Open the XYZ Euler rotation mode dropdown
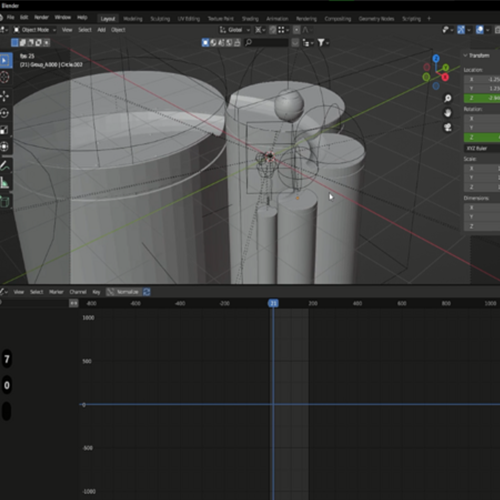Screen dimensions: 500x500 point(482,148)
